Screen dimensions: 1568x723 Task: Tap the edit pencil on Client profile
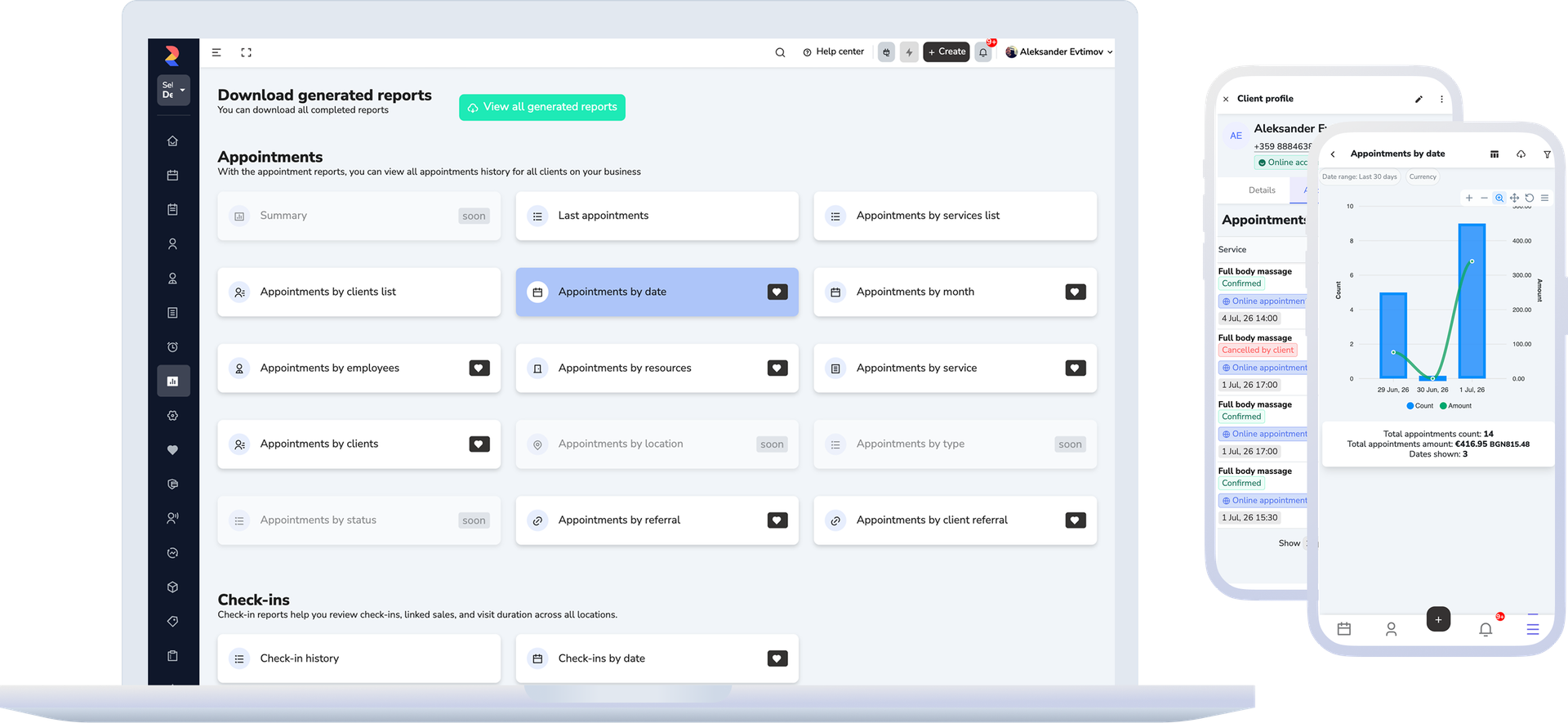pyautogui.click(x=1419, y=99)
